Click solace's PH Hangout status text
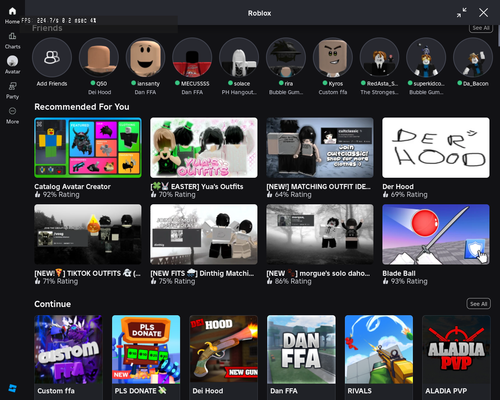The image size is (500, 400). [x=239, y=92]
